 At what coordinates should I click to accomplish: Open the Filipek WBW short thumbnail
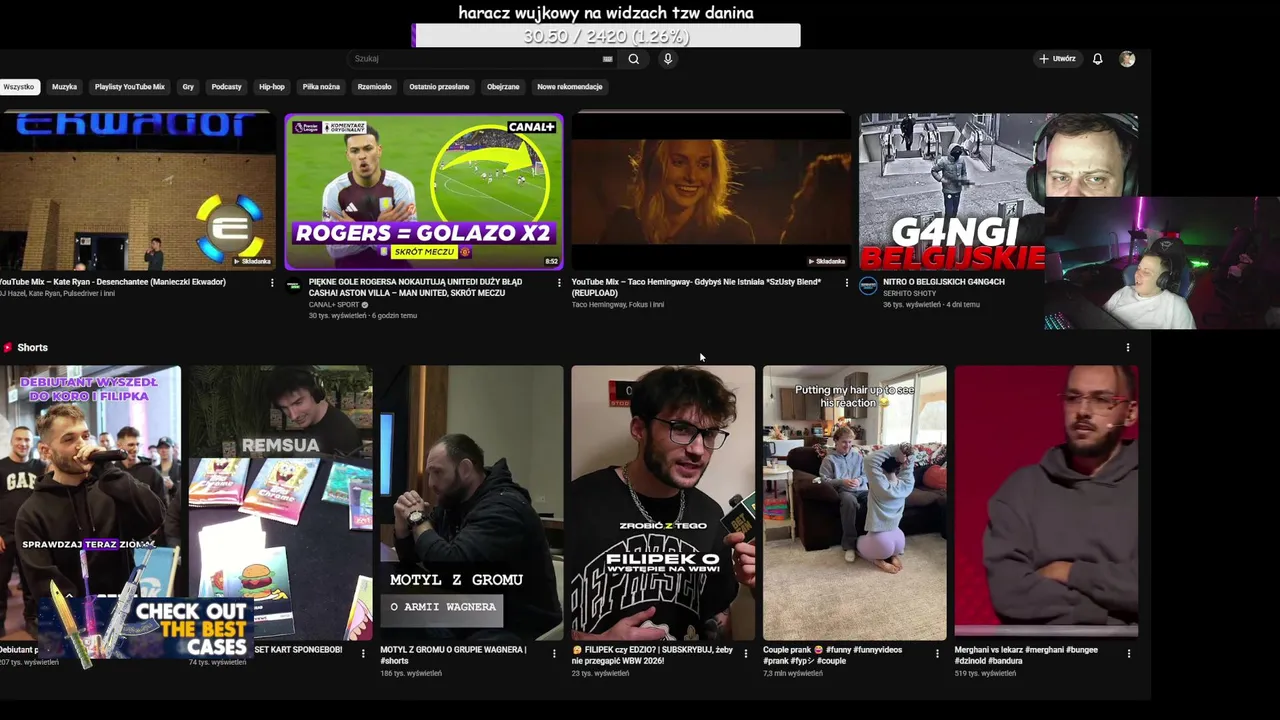point(663,503)
